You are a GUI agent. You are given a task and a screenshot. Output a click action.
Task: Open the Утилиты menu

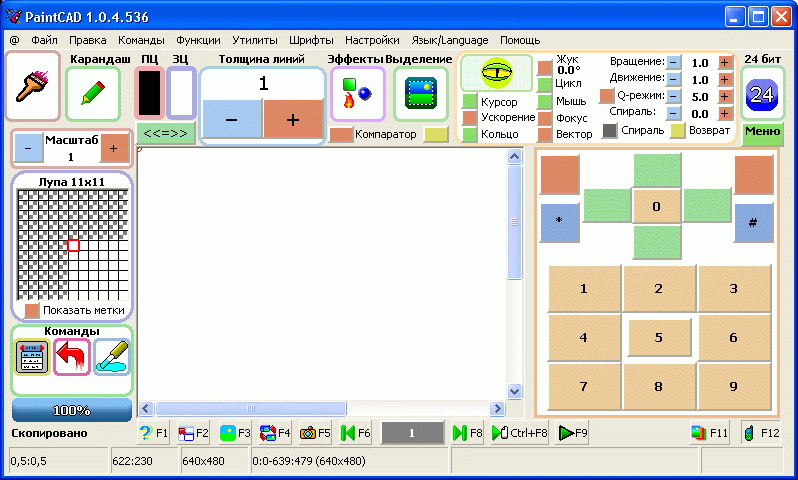coord(254,40)
